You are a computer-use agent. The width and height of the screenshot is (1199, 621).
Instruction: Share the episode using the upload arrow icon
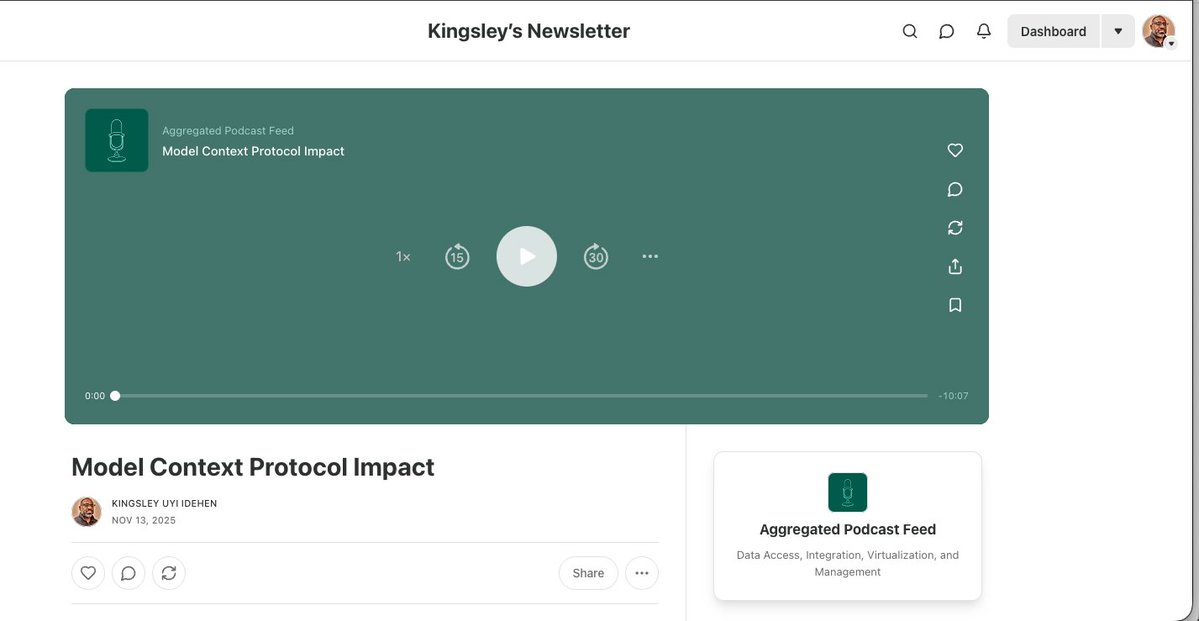pyautogui.click(x=954, y=266)
